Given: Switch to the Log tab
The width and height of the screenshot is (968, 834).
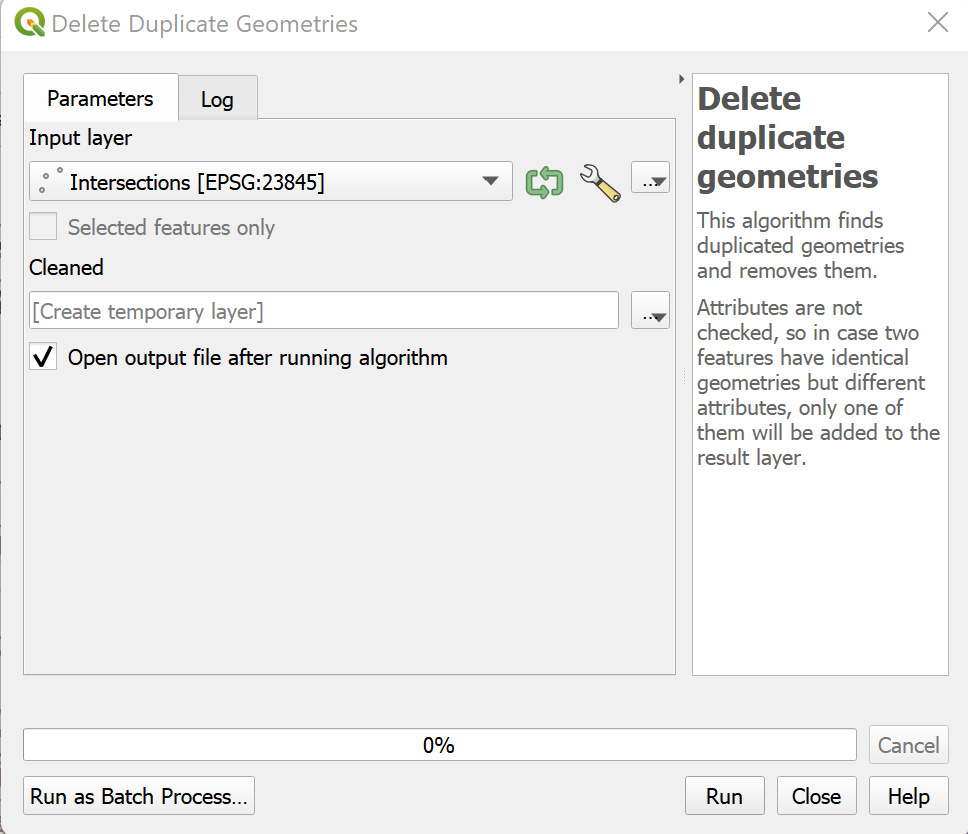Looking at the screenshot, I should click(x=217, y=99).
